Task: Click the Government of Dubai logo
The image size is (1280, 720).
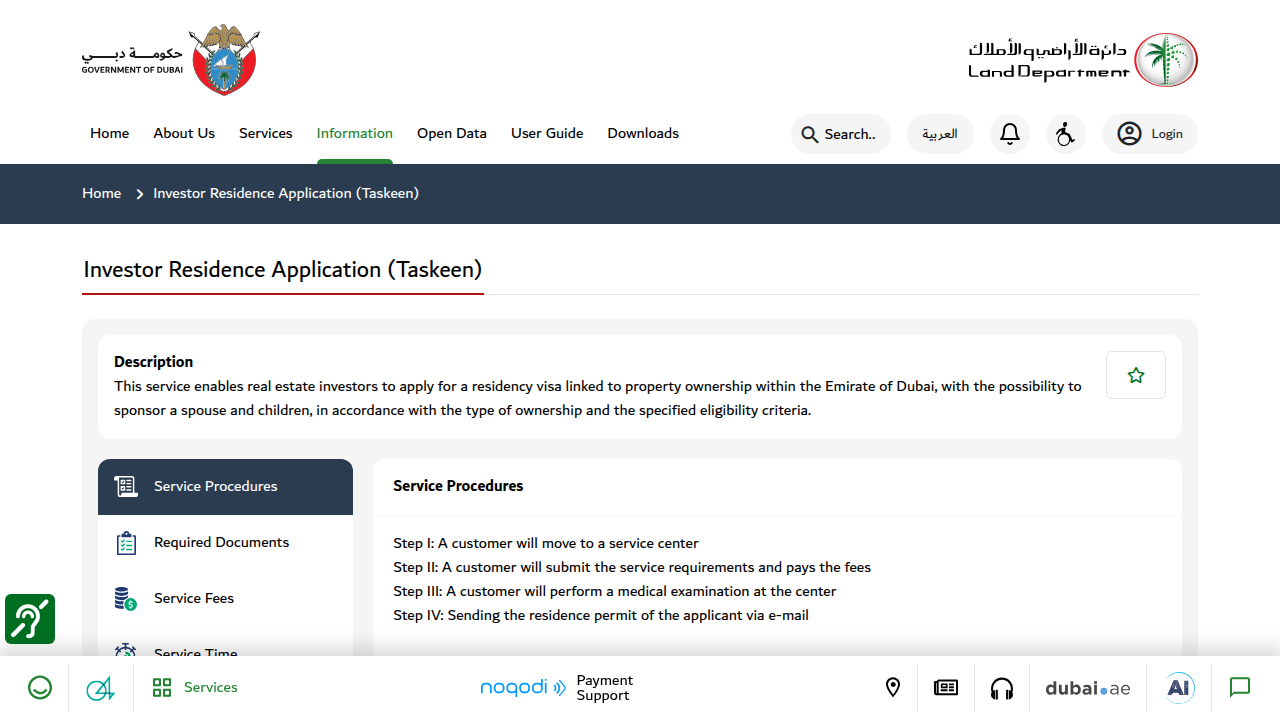Action: pyautogui.click(x=170, y=60)
